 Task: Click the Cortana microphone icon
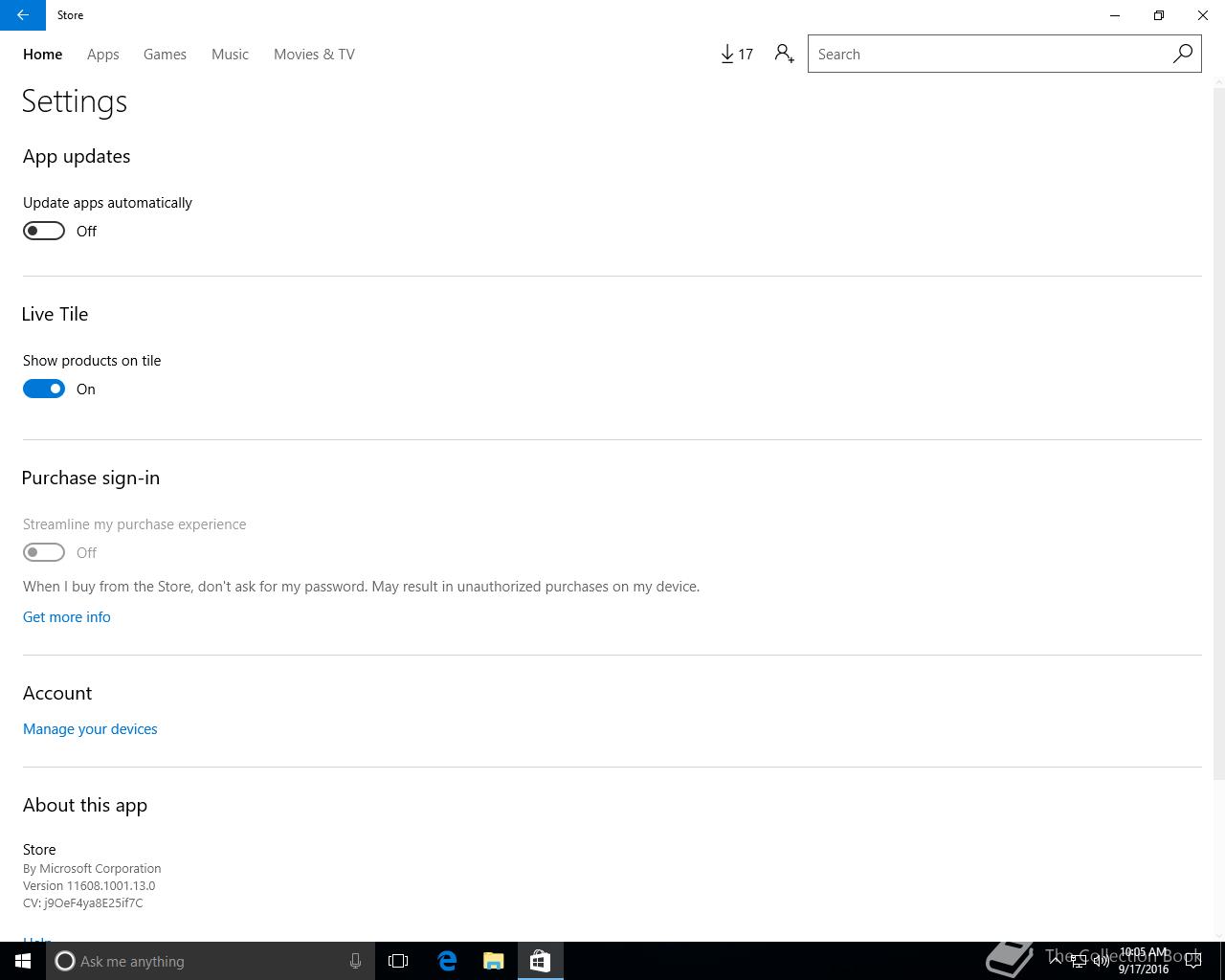pos(355,961)
